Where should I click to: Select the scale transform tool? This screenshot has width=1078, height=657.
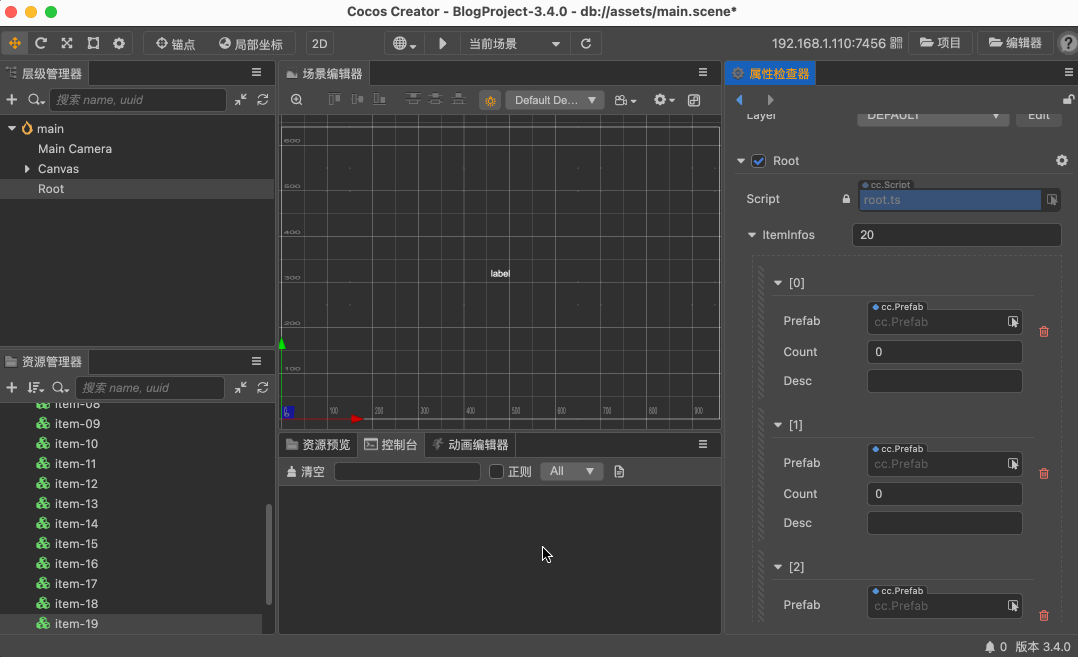tap(67, 43)
